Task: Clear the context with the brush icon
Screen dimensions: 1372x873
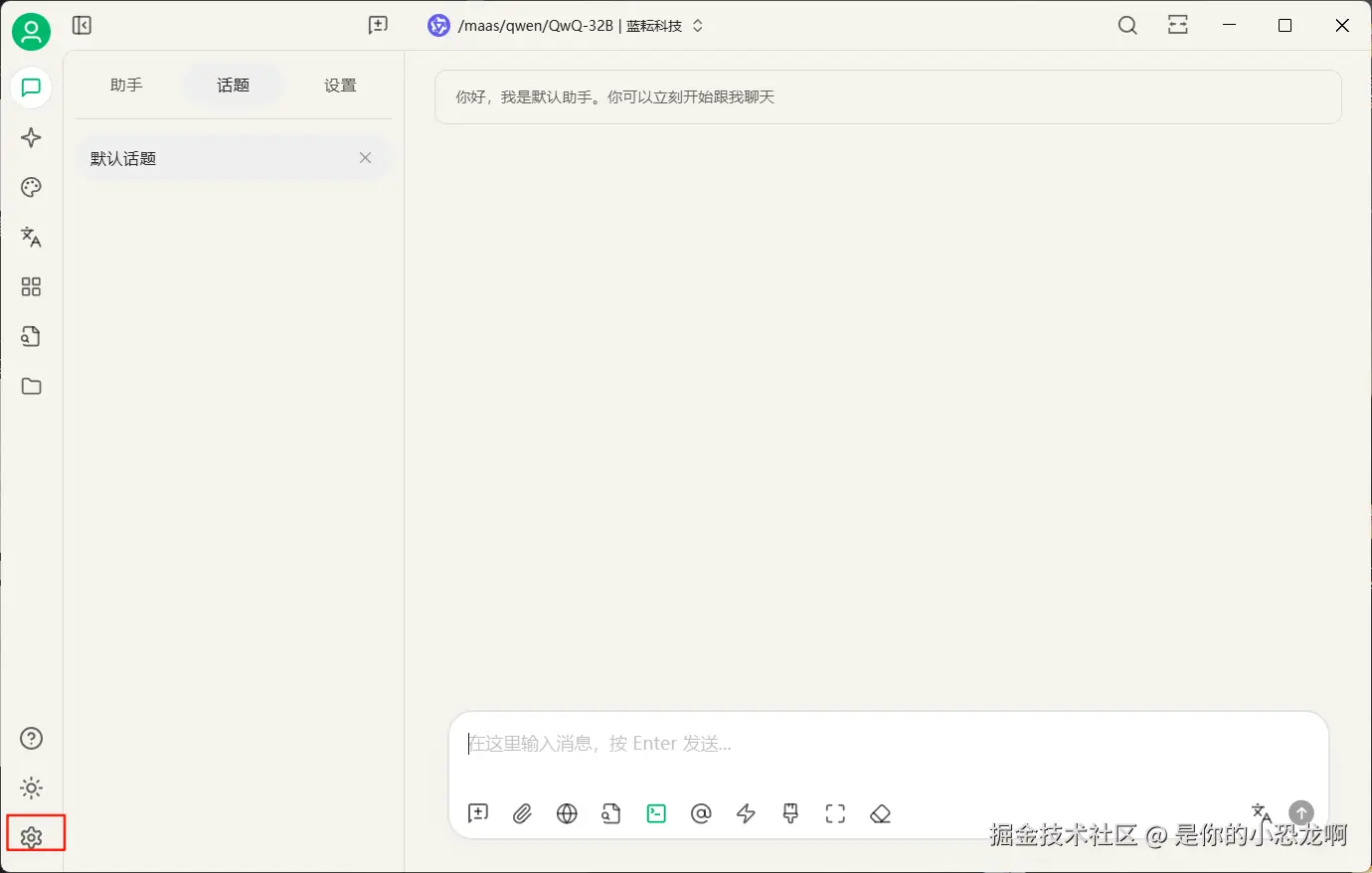Action: click(790, 813)
